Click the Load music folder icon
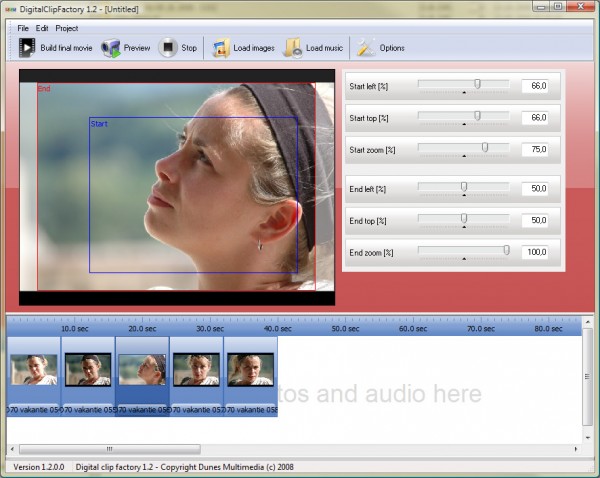This screenshot has height=478, width=600. 292,47
